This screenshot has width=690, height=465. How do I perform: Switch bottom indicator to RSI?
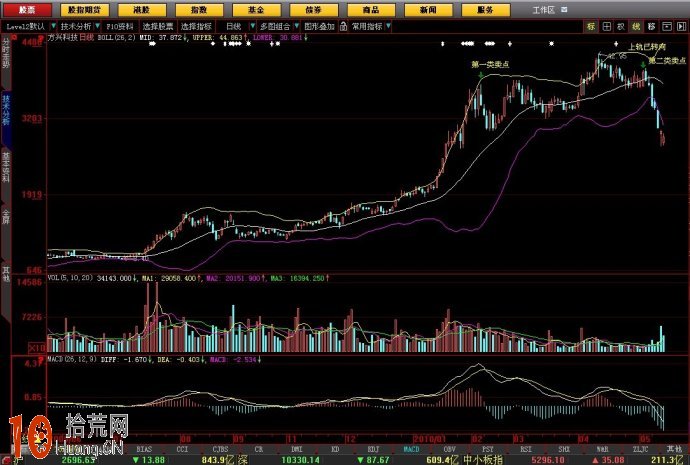pos(525,449)
